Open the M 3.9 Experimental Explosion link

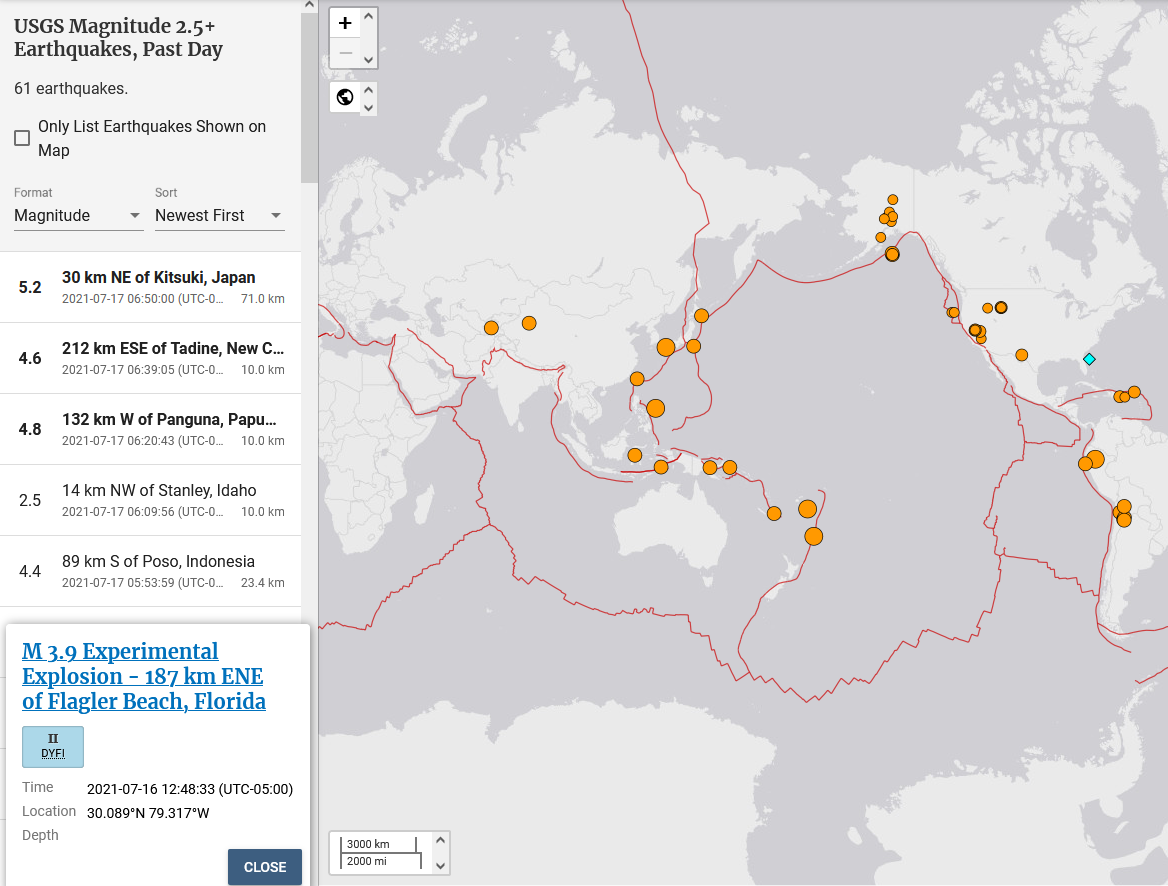(144, 677)
